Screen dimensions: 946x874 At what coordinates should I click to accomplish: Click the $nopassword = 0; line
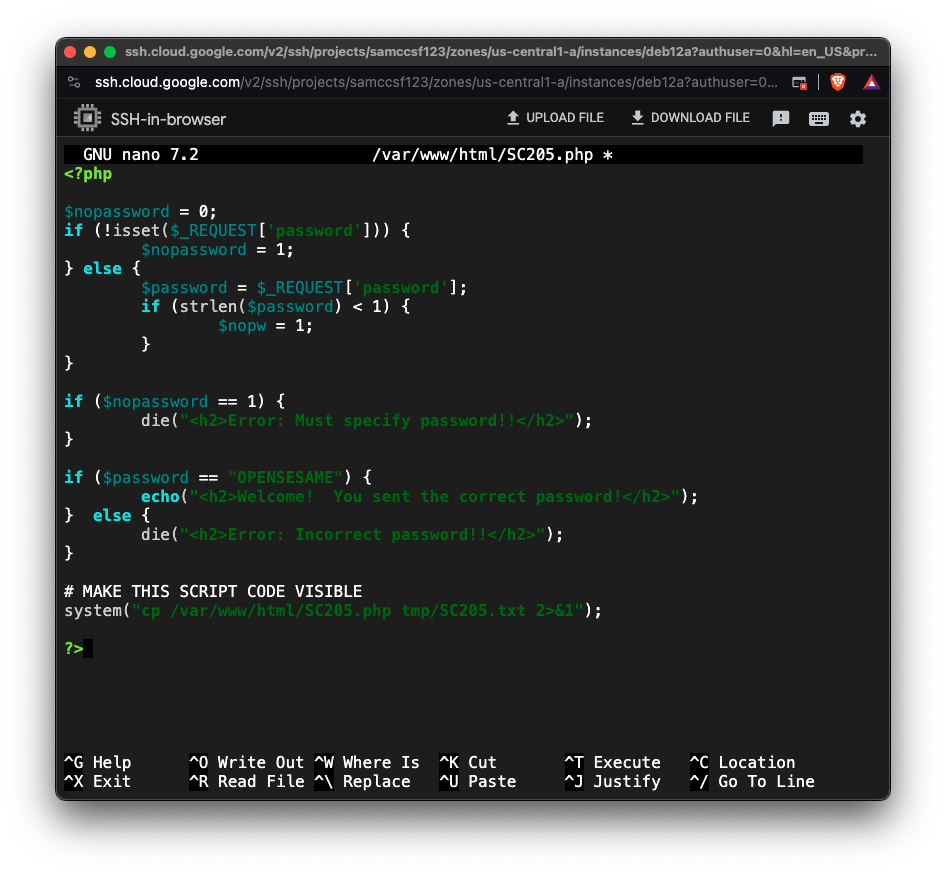140,211
